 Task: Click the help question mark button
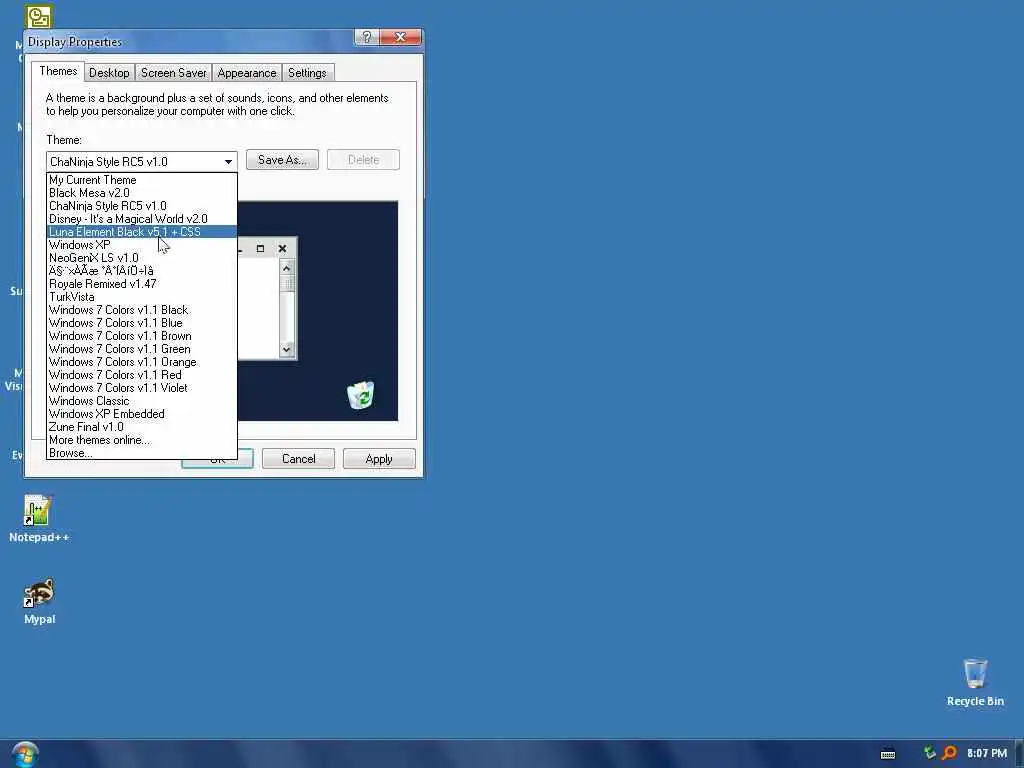tap(366, 37)
